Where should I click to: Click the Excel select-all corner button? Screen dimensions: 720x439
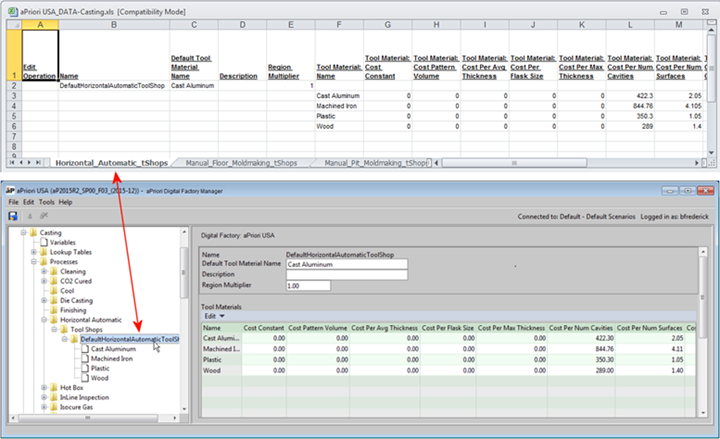[x=14, y=25]
